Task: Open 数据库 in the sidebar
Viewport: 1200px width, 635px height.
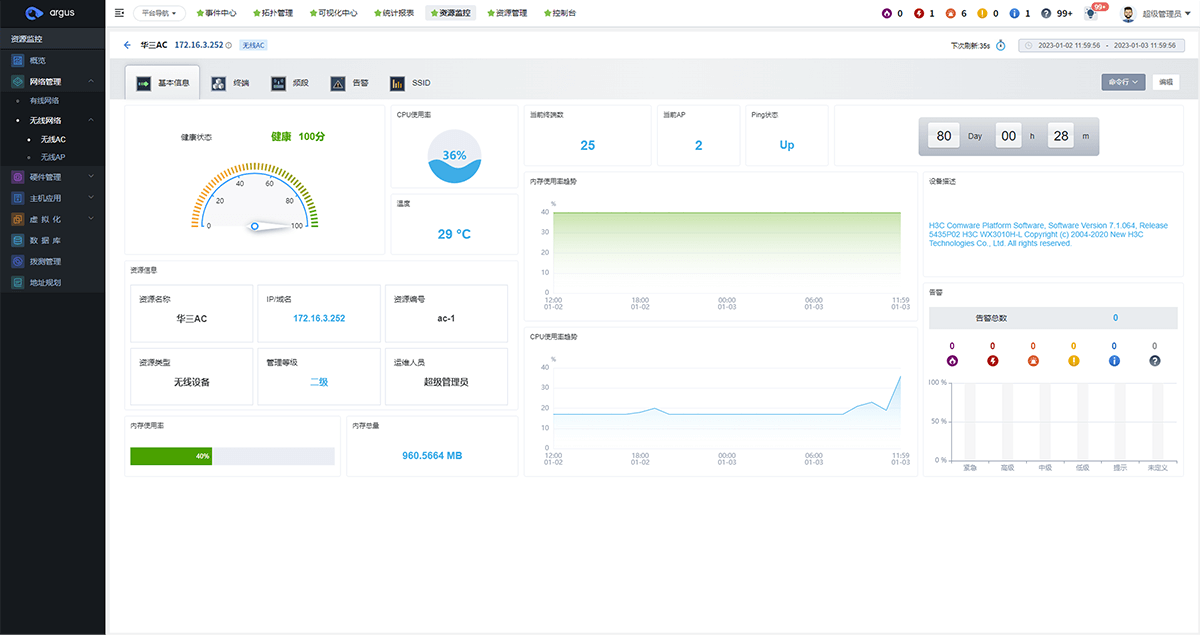Action: coord(50,241)
